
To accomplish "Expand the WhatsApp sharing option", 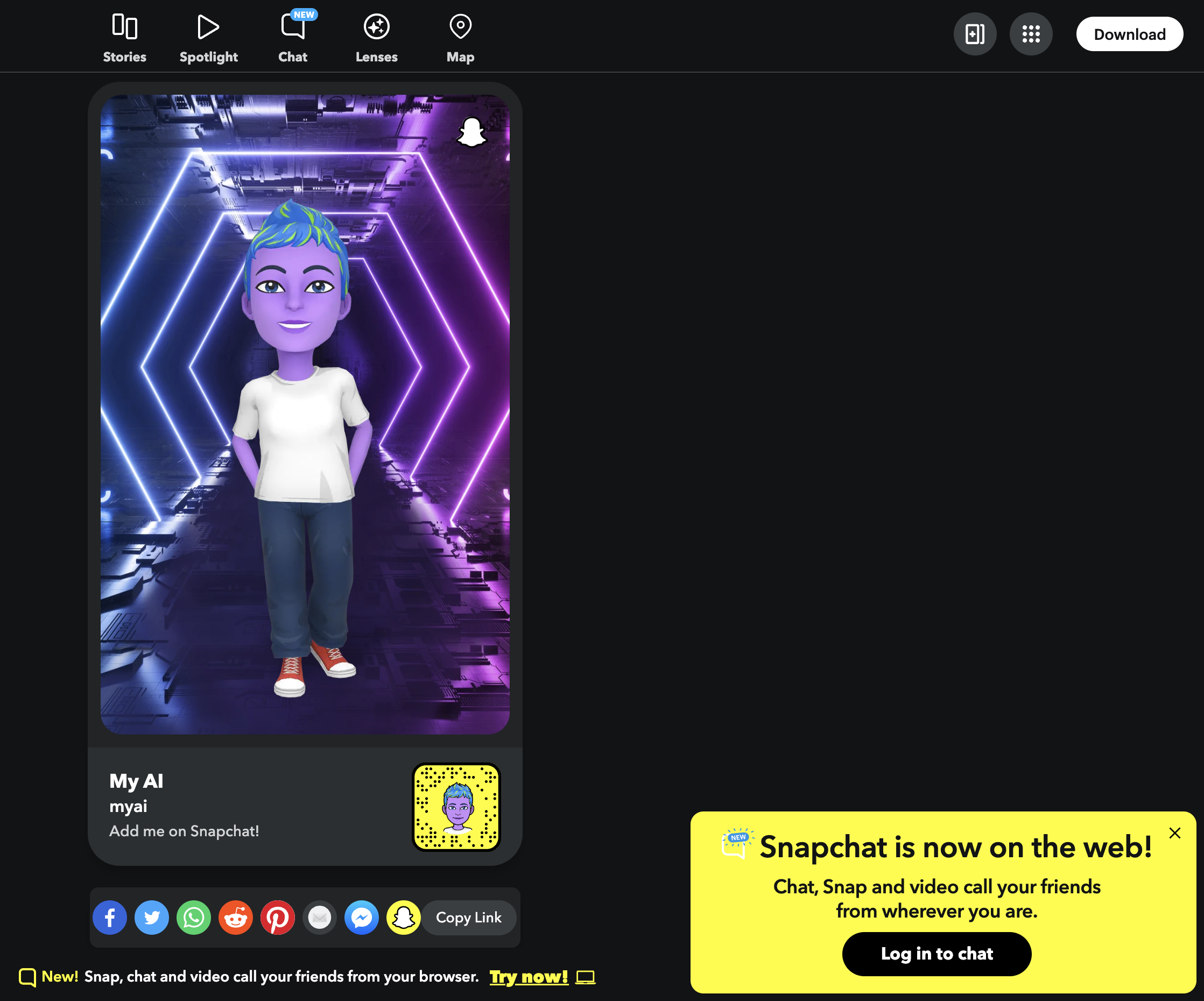I will [x=194, y=917].
